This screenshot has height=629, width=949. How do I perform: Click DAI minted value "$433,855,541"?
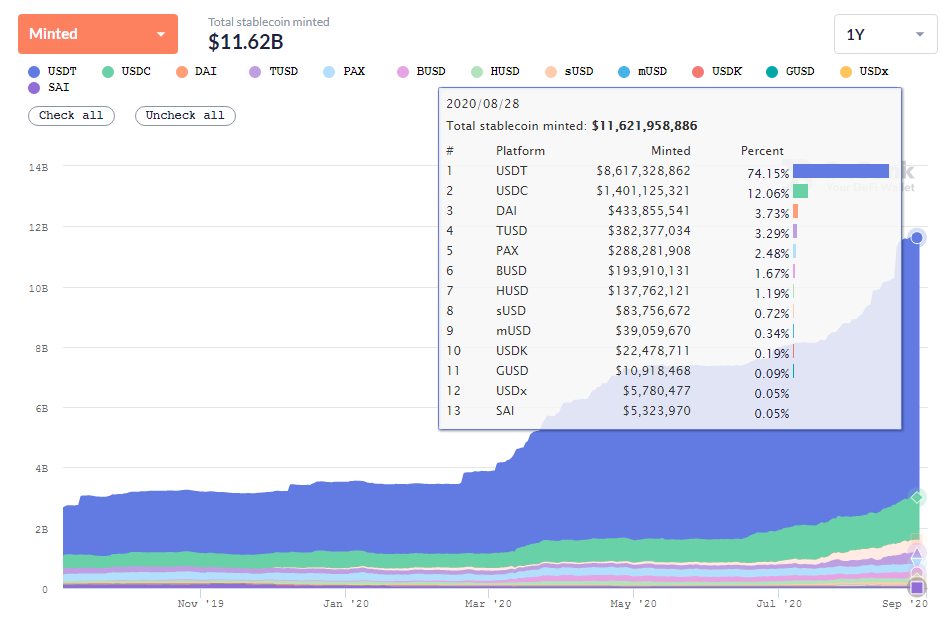pyautogui.click(x=649, y=211)
